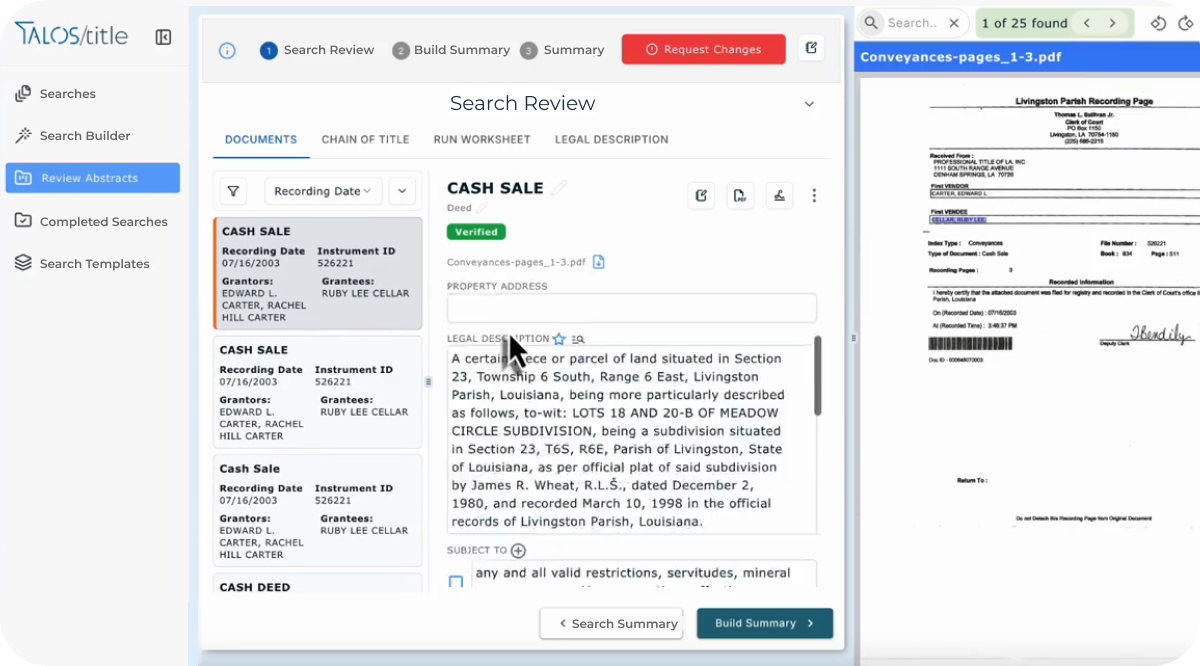This screenshot has height=666, width=1200.
Task: Open the file icon next to Conveyances-pages_1-3.pdf
Action: point(598,261)
